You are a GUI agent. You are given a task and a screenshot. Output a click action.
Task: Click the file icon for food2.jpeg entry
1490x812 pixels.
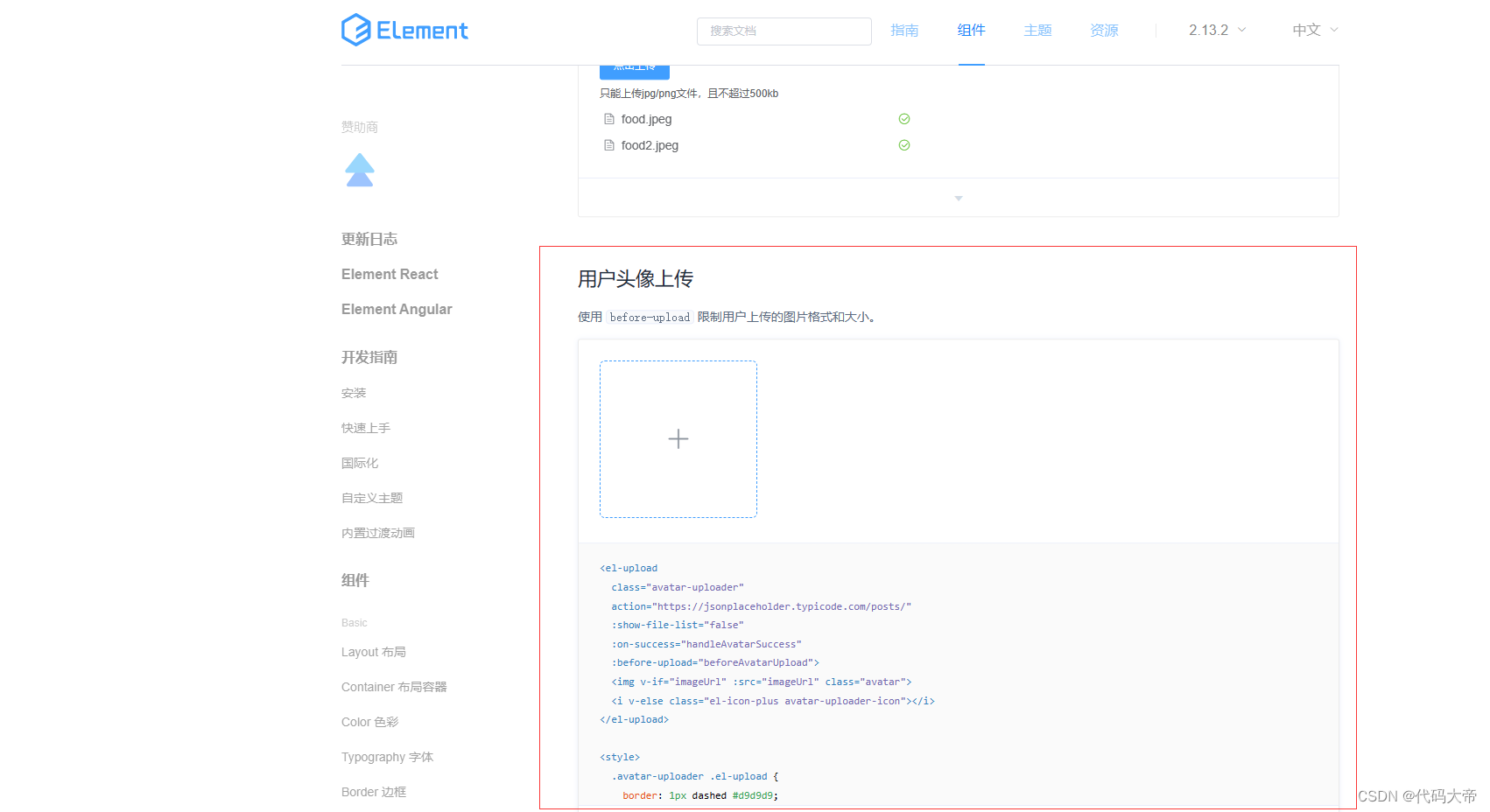[608, 145]
